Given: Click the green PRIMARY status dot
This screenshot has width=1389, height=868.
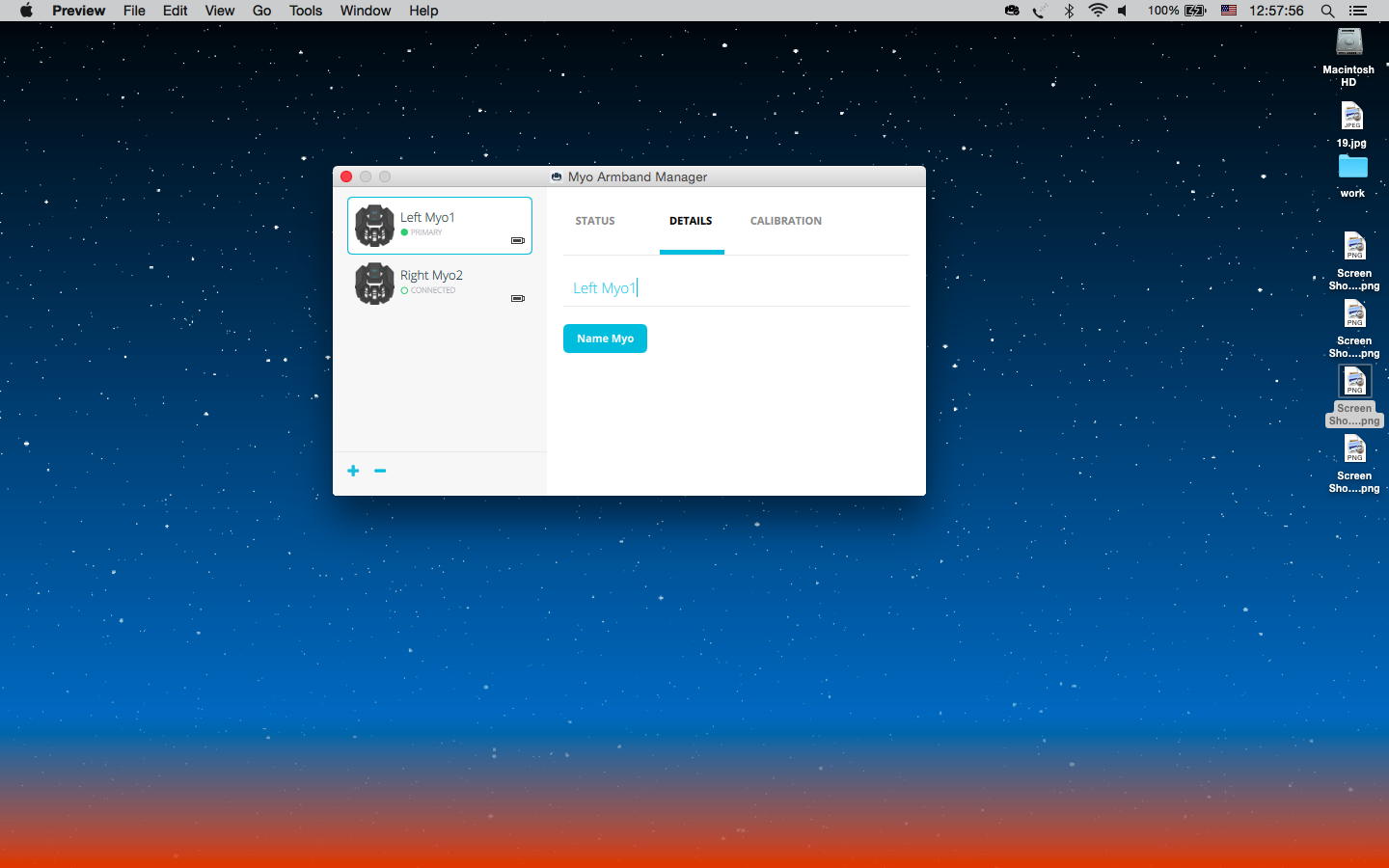Looking at the screenshot, I should pos(404,232).
